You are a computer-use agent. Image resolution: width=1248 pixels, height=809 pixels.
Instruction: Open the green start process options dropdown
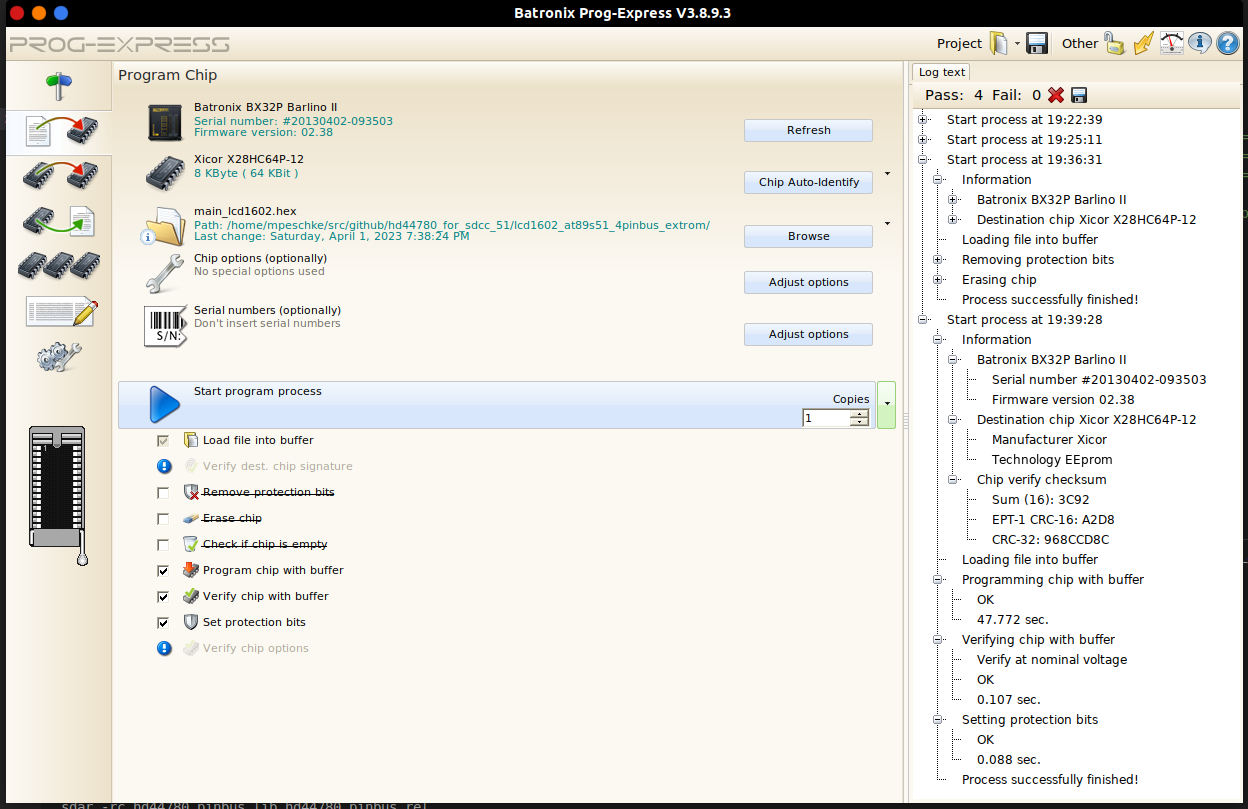pyautogui.click(x=886, y=405)
